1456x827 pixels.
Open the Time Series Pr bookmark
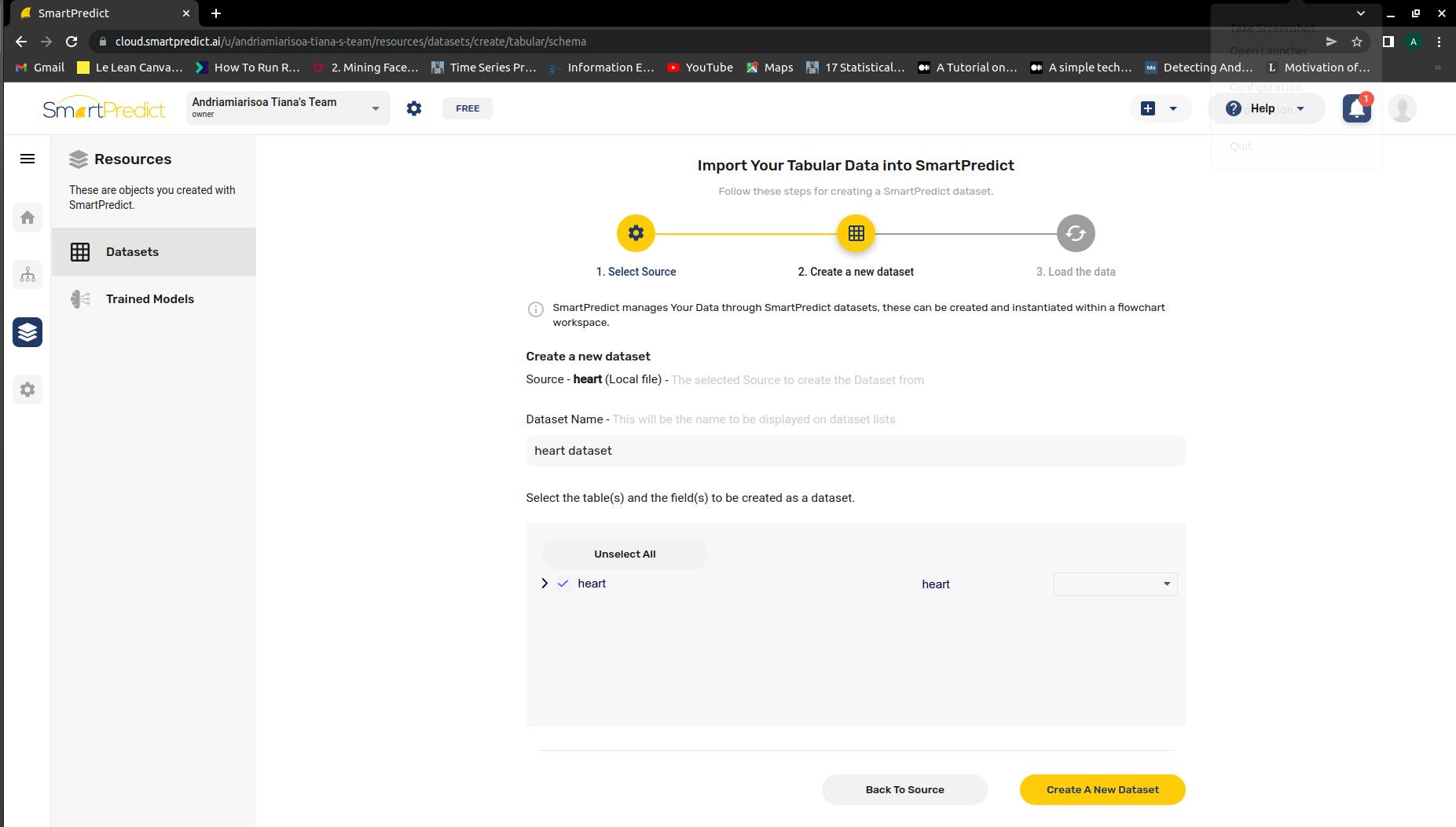tap(484, 68)
